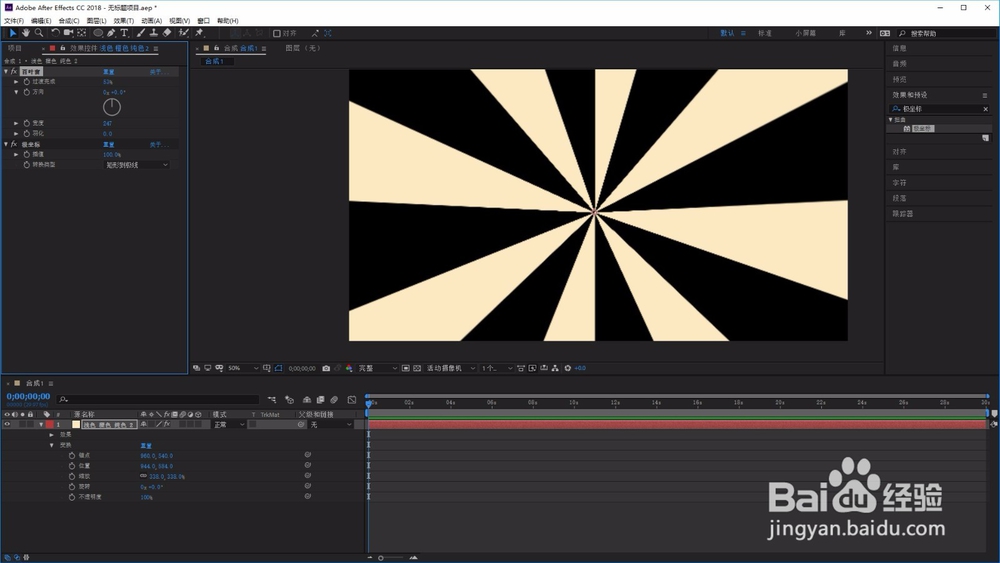
Task: Select the Brush tool
Action: (x=140, y=33)
